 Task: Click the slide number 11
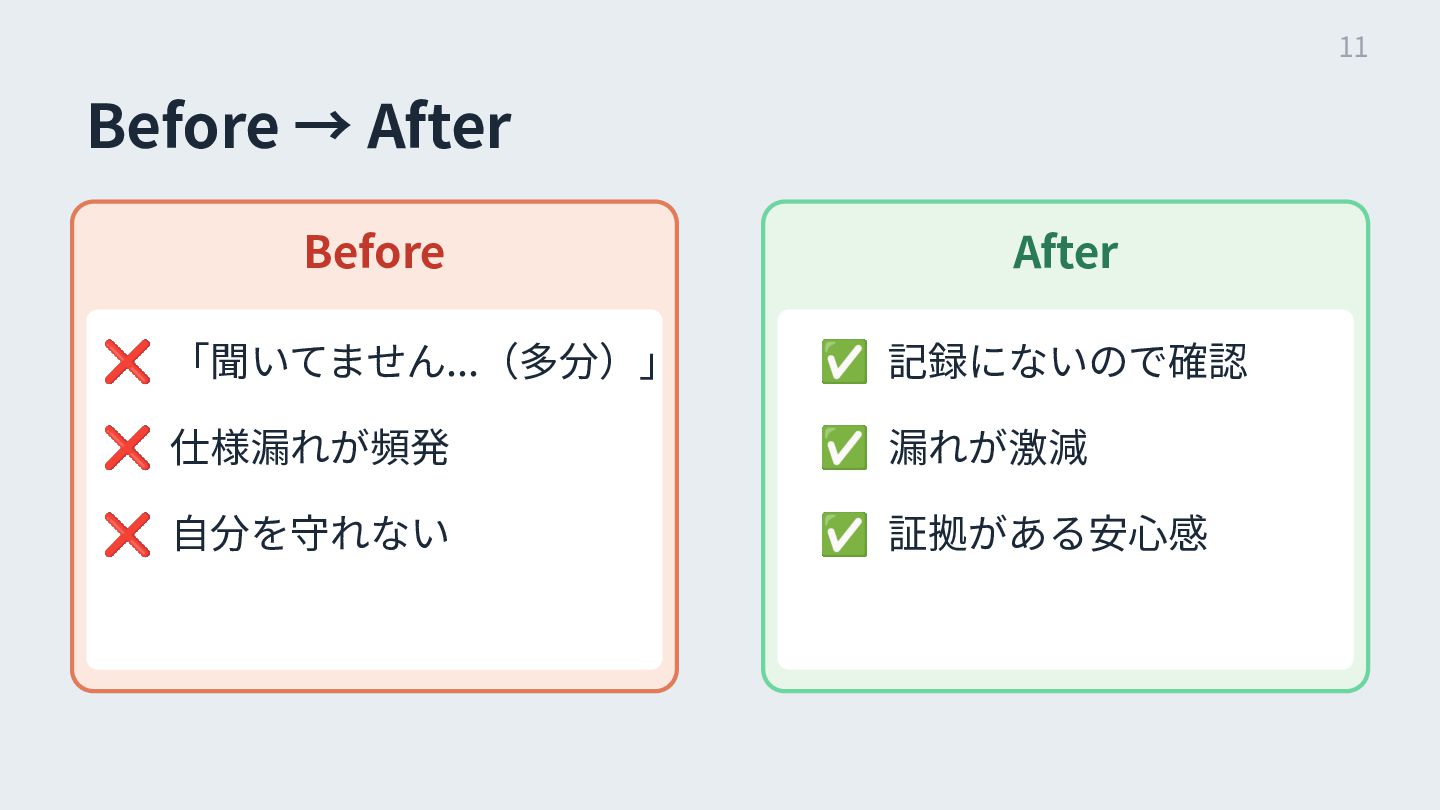click(x=1353, y=47)
